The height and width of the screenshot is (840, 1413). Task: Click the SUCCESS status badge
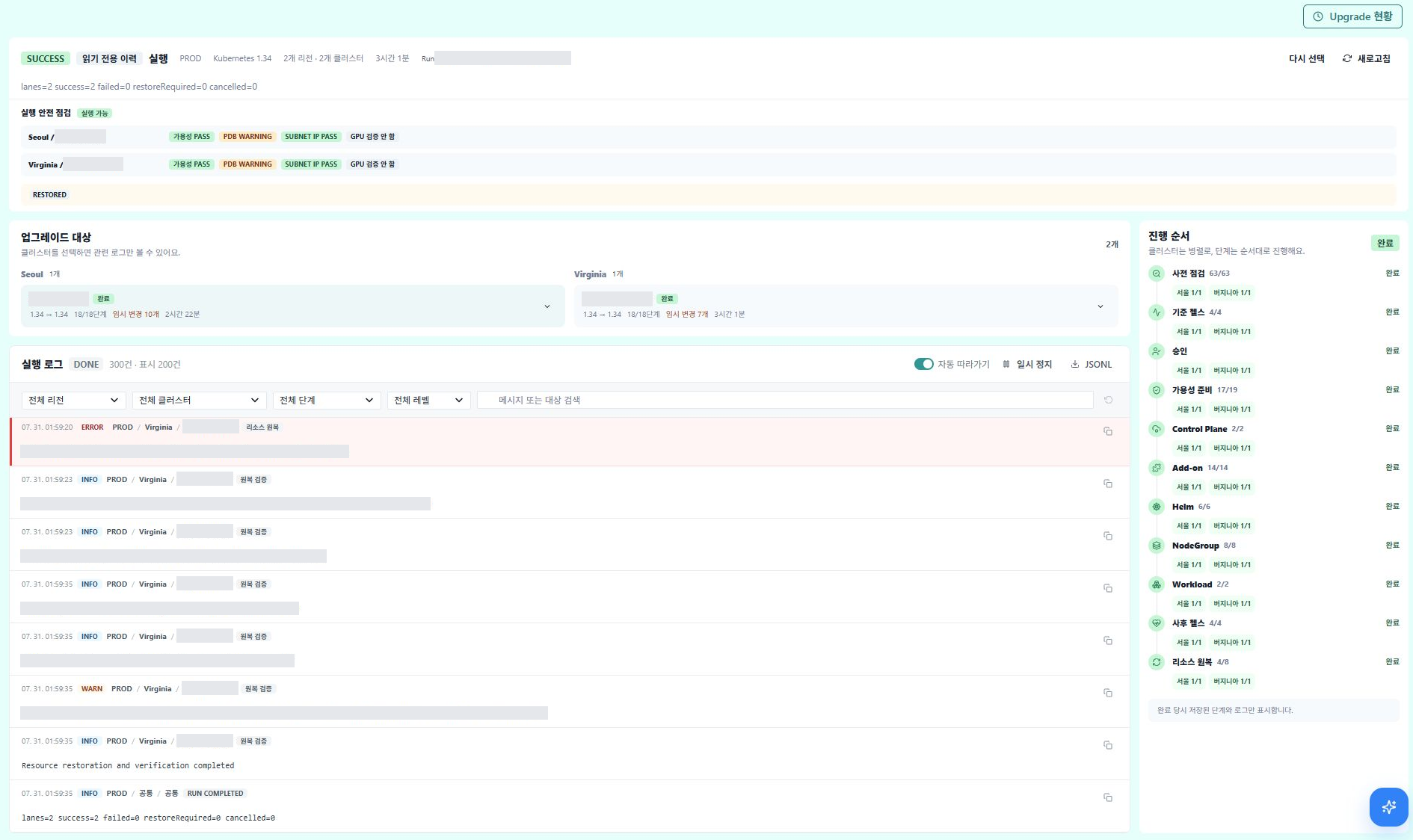tap(46, 58)
